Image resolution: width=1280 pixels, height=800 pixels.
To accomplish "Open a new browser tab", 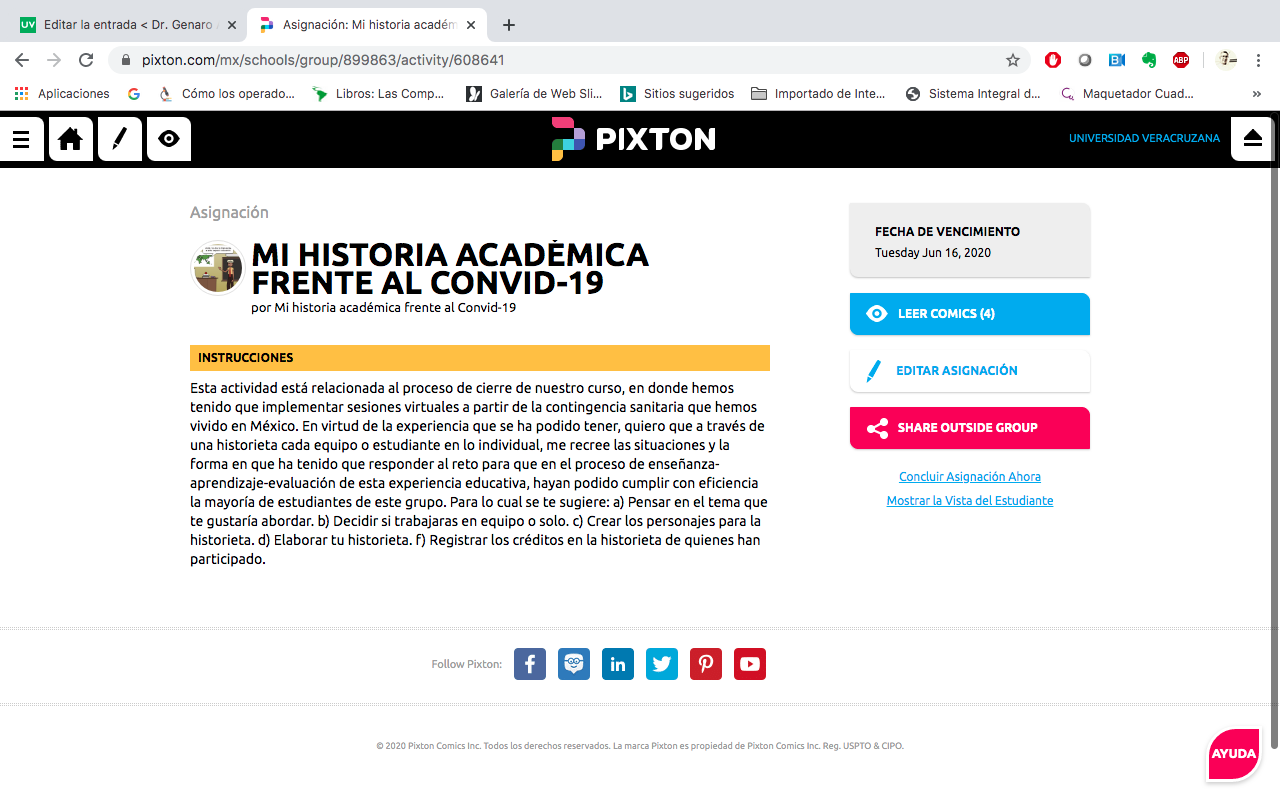I will tap(509, 25).
